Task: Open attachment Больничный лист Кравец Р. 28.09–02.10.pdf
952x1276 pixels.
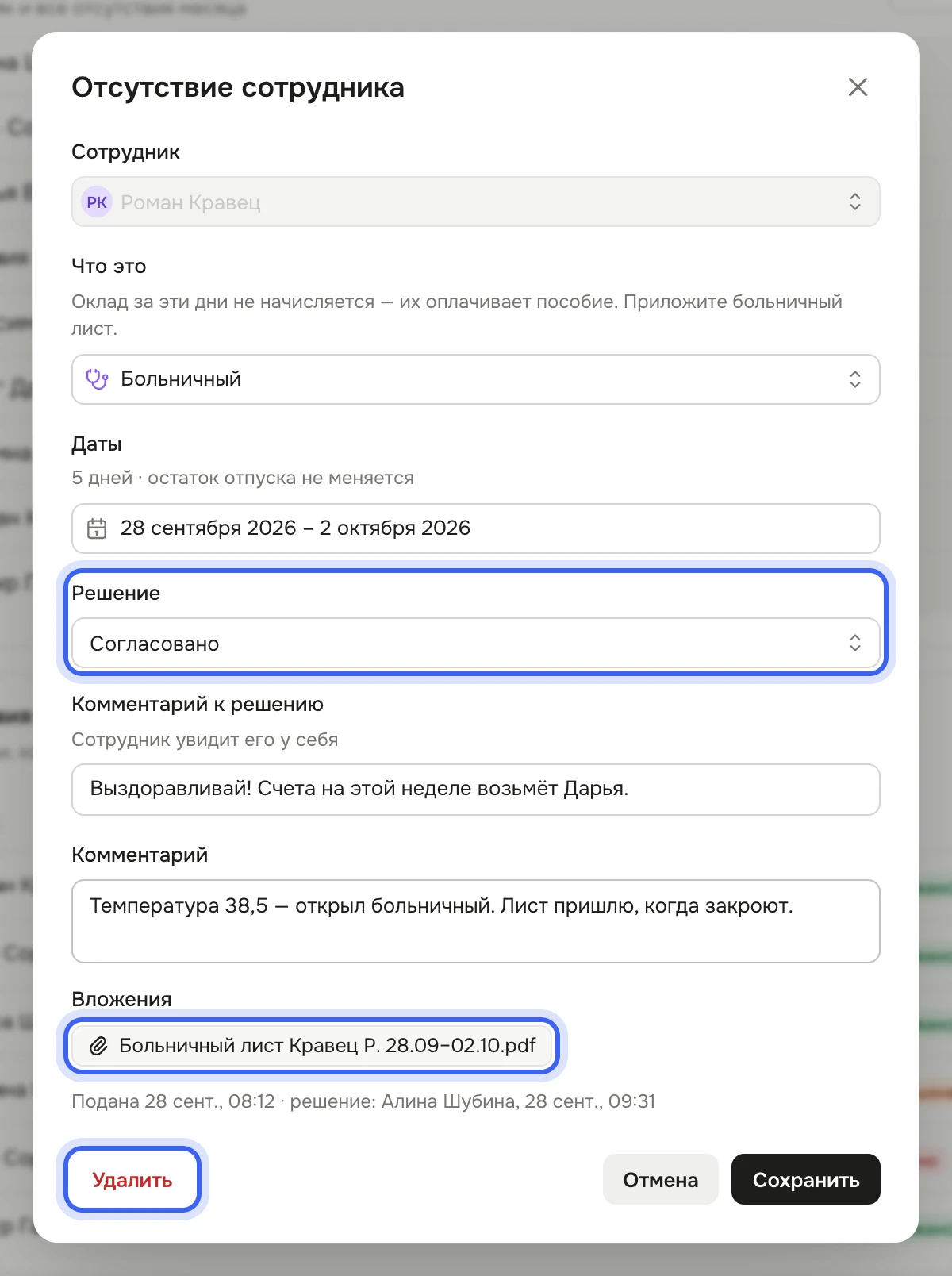Action: click(x=312, y=1046)
